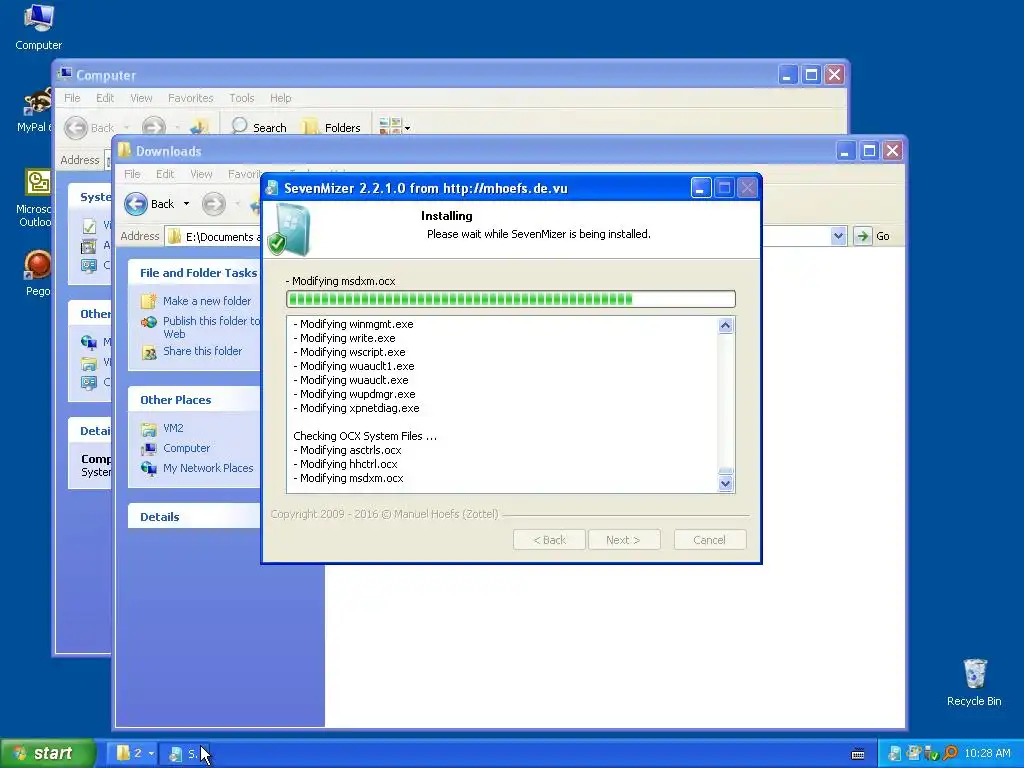Viewport: 1024px width, 768px height.
Task: Click the clock showing 10:28 AM
Action: (x=987, y=754)
